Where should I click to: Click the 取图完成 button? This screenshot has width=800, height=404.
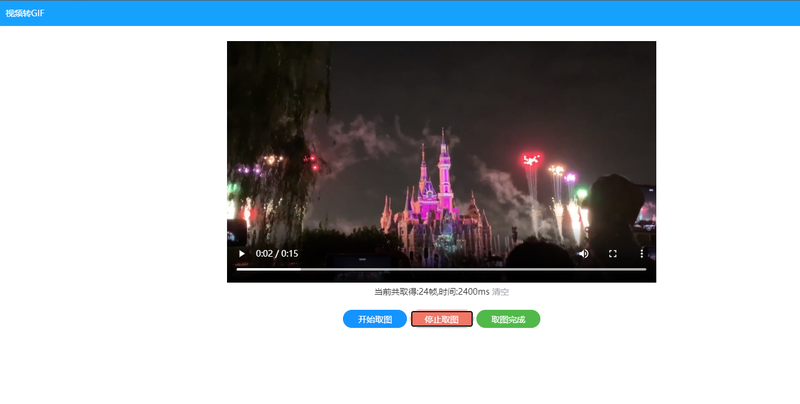point(508,319)
